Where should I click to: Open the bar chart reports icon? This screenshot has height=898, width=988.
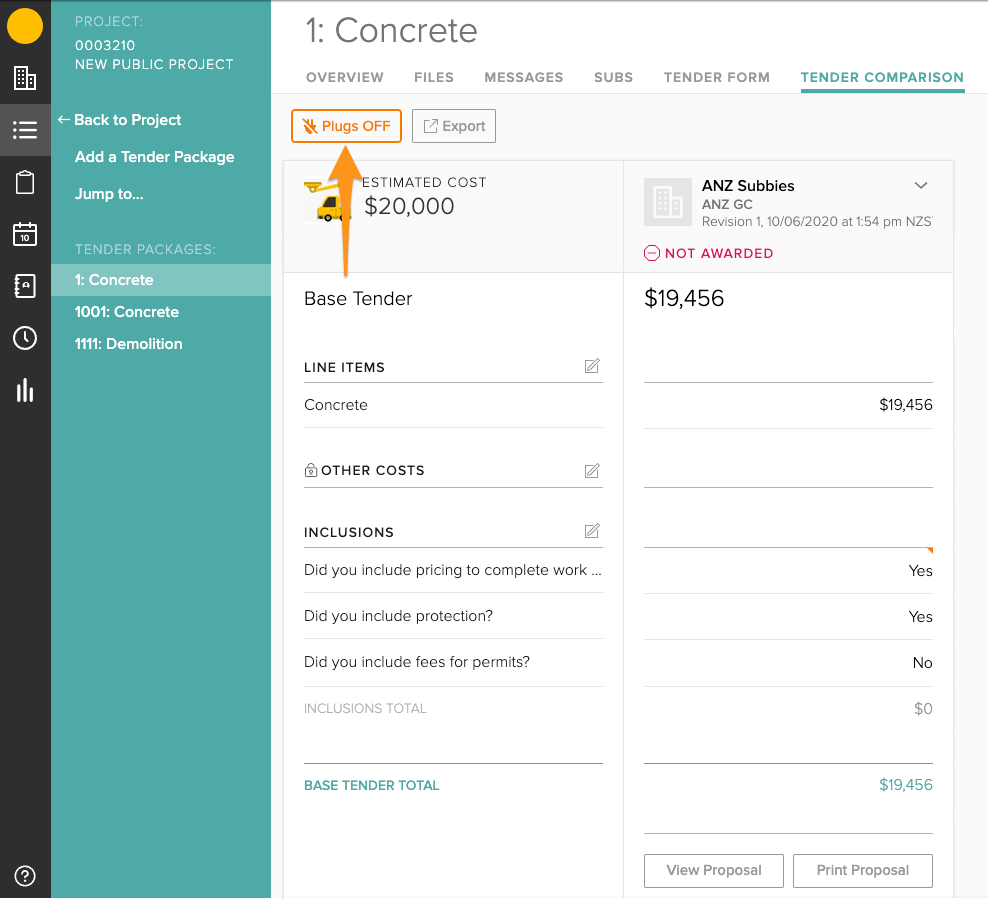(25, 391)
